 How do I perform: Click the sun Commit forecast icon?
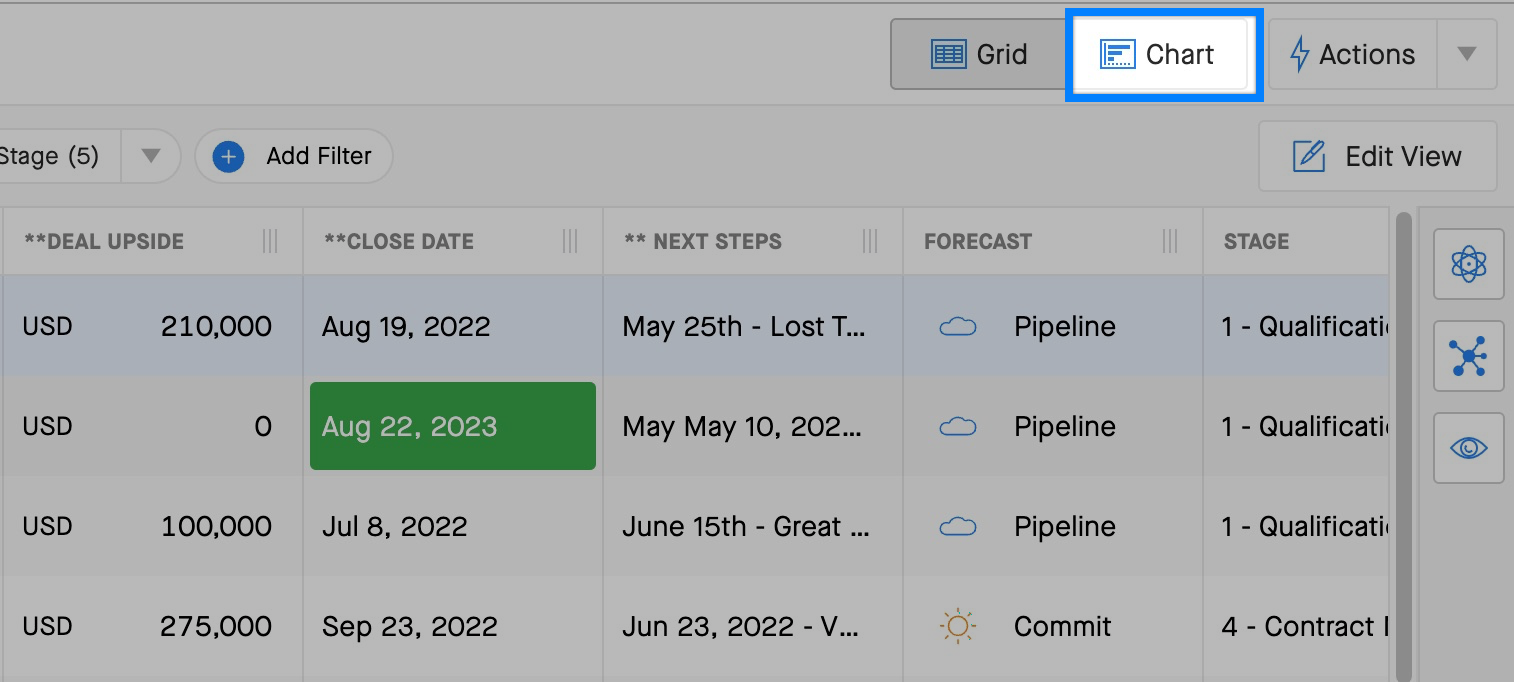tap(958, 626)
